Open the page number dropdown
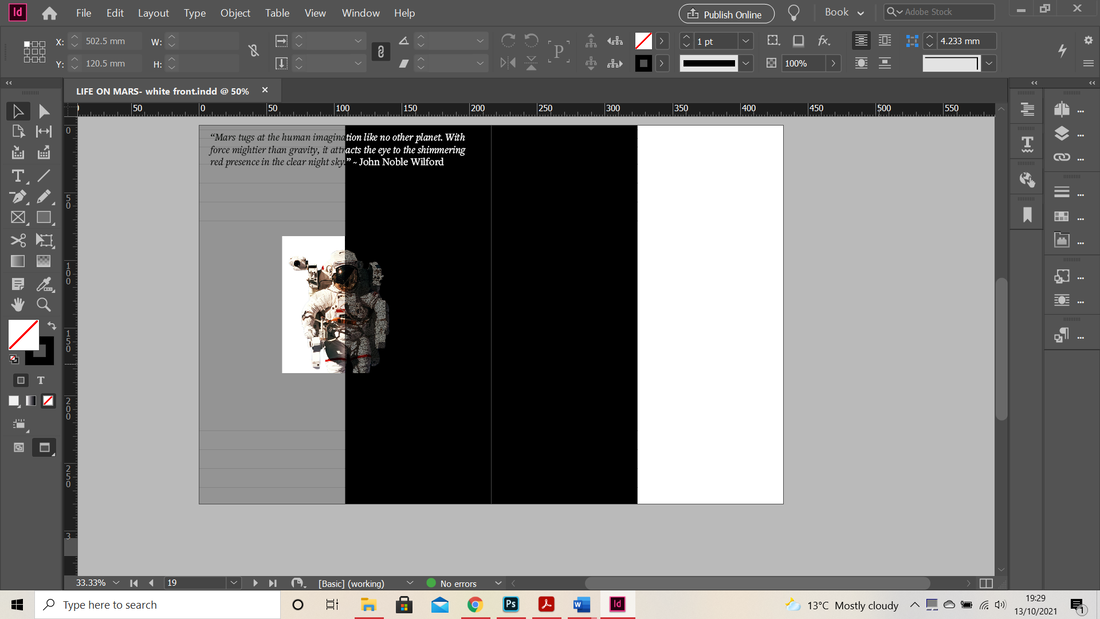1100x619 pixels. pos(233,583)
